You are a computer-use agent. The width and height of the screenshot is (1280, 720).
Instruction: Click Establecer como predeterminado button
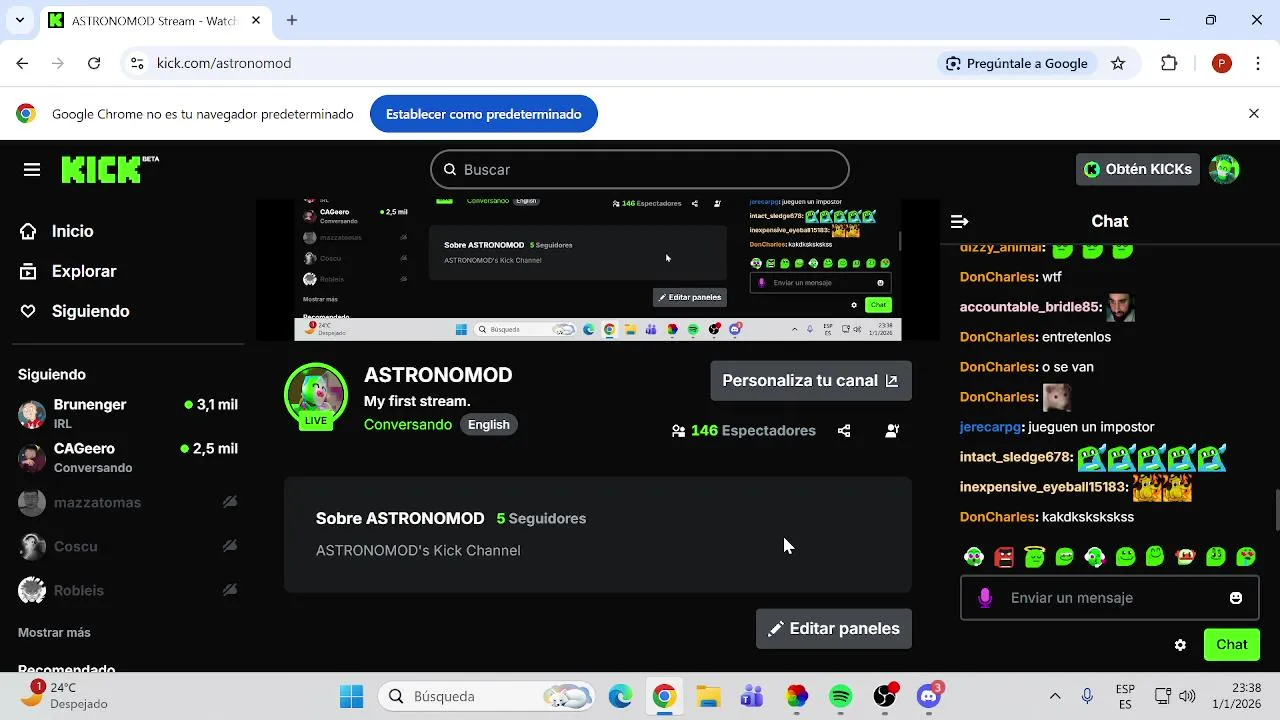484,114
